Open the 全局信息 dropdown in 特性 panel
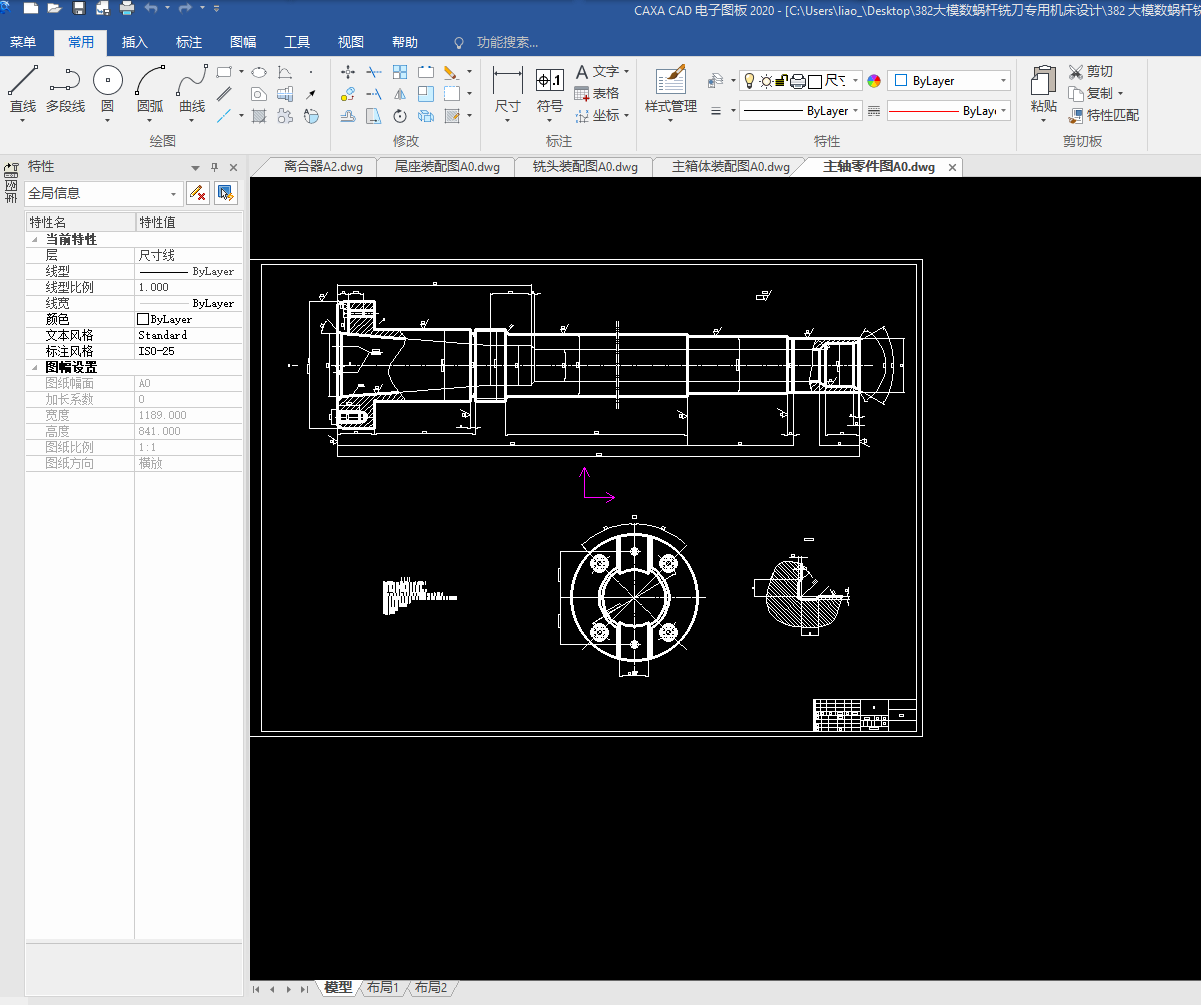The image size is (1201, 1005). click(104, 194)
